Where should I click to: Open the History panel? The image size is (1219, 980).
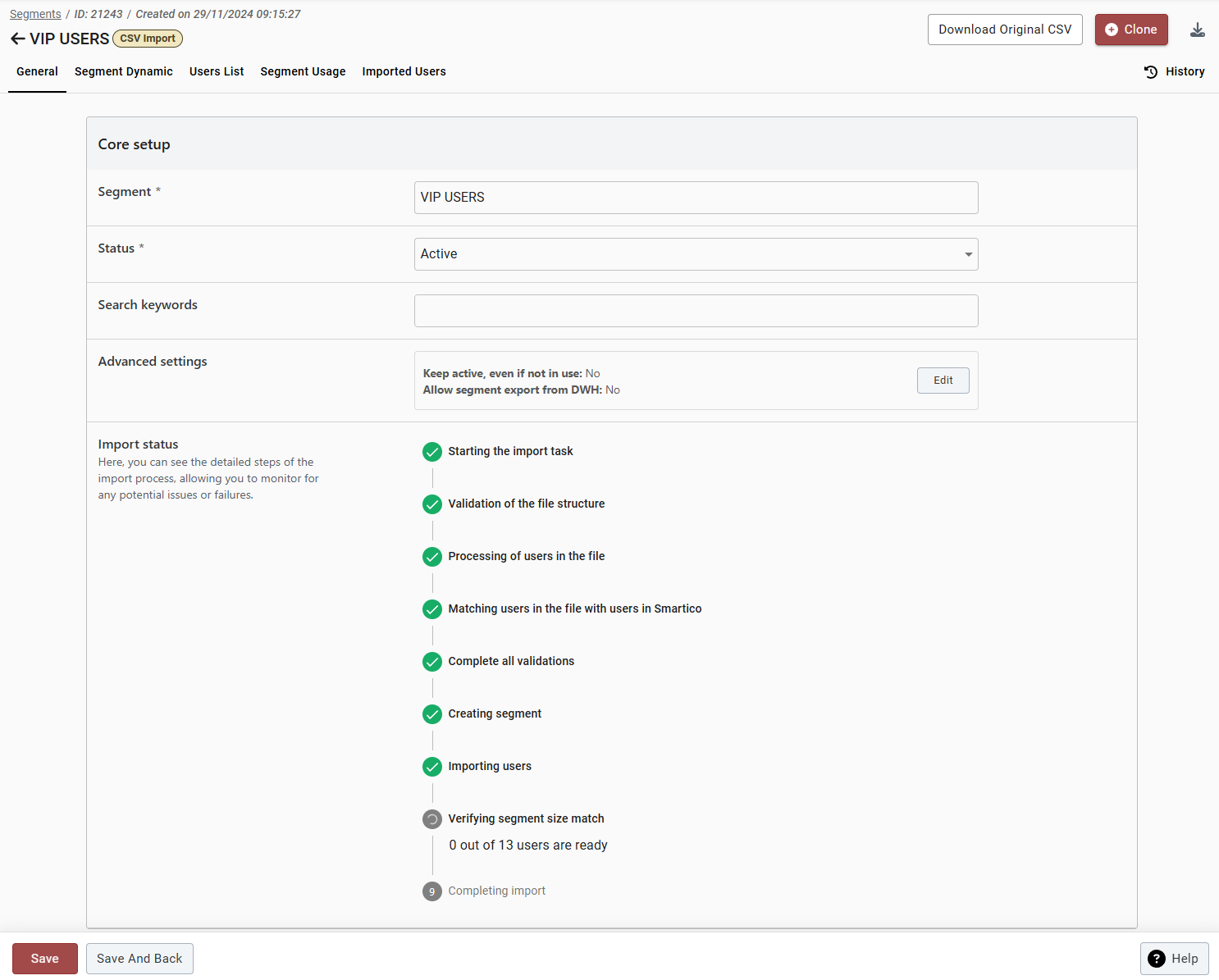[x=1174, y=72]
